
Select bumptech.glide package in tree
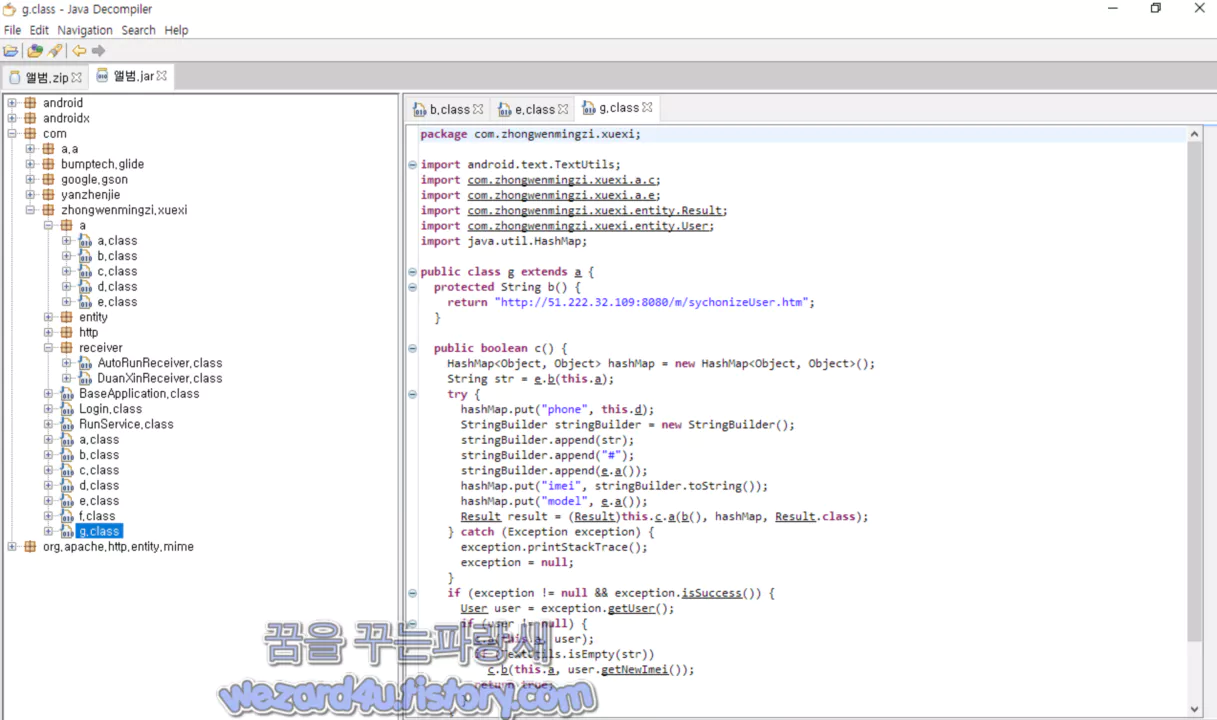pyautogui.click(x=102, y=164)
